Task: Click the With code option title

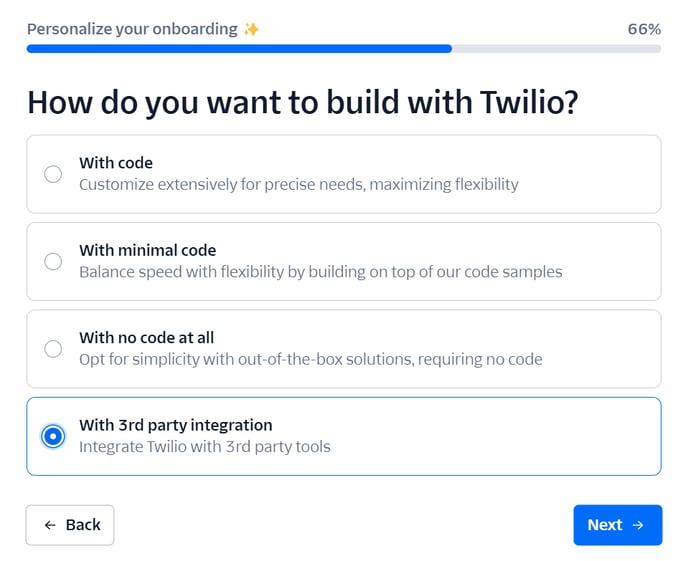Action: (x=116, y=163)
